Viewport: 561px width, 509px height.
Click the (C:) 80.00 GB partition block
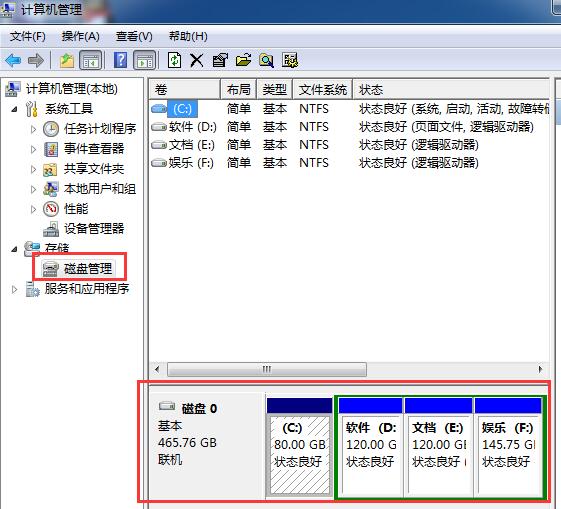pyautogui.click(x=300, y=447)
